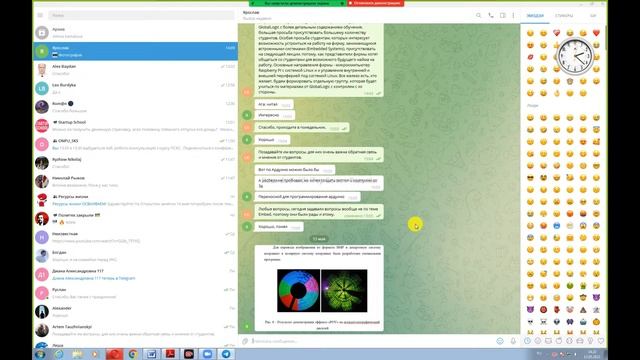Open the Диана Александровна 117 chat
The height and width of the screenshot is (360, 640).
(136, 274)
